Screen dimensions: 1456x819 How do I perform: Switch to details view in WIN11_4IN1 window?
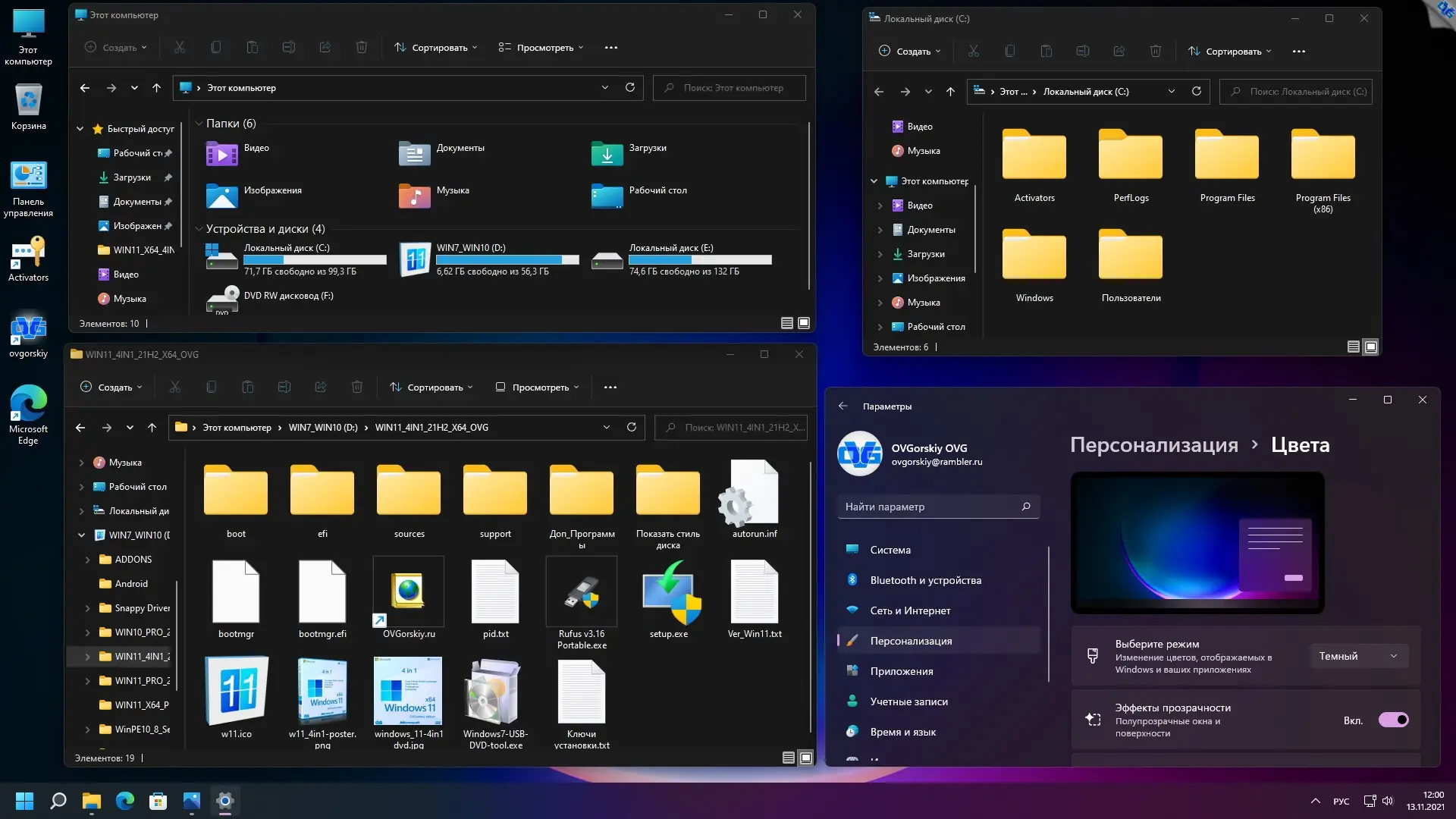(789, 758)
